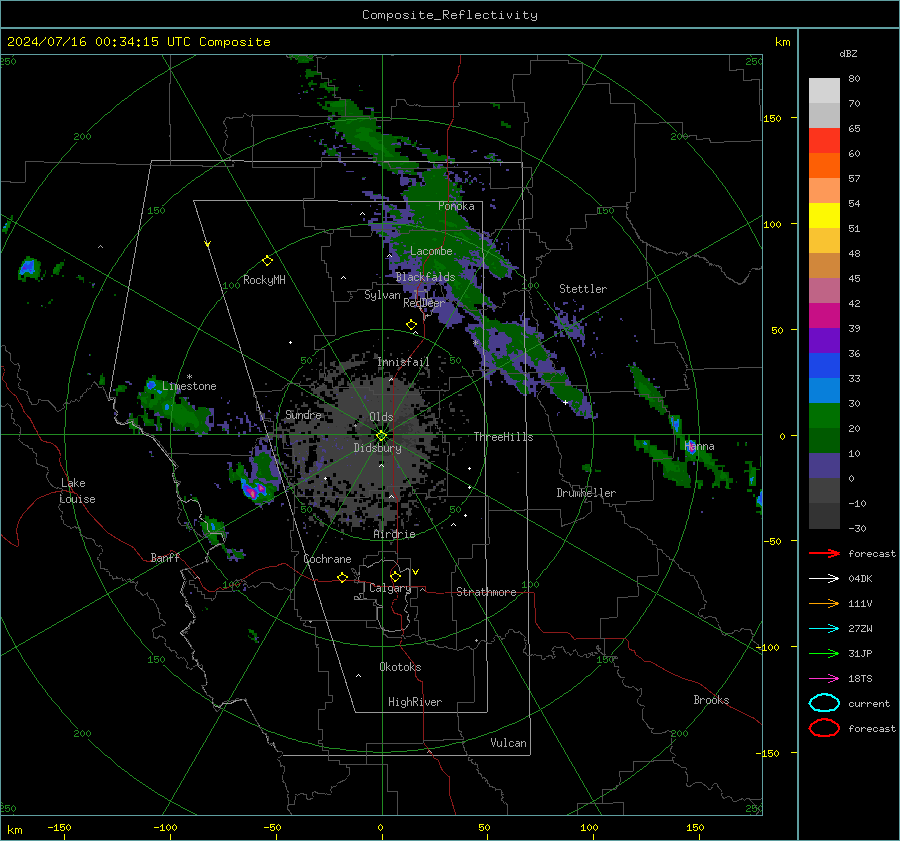Viewport: 900px width, 841px height.
Task: Click the red forecast ellipse legend icon
Action: tap(824, 728)
